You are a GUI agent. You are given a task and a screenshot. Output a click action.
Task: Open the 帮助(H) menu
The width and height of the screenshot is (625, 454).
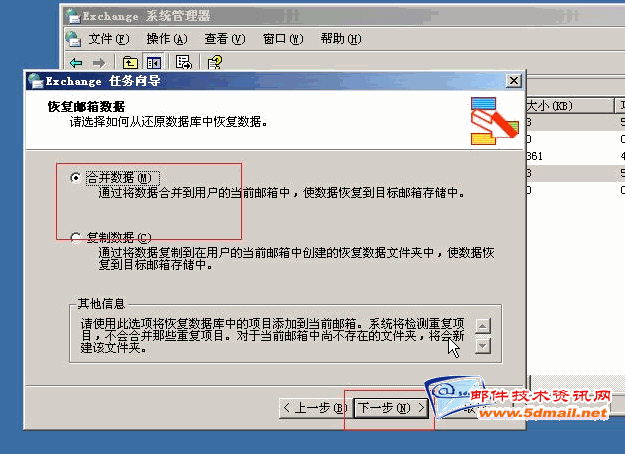click(341, 39)
